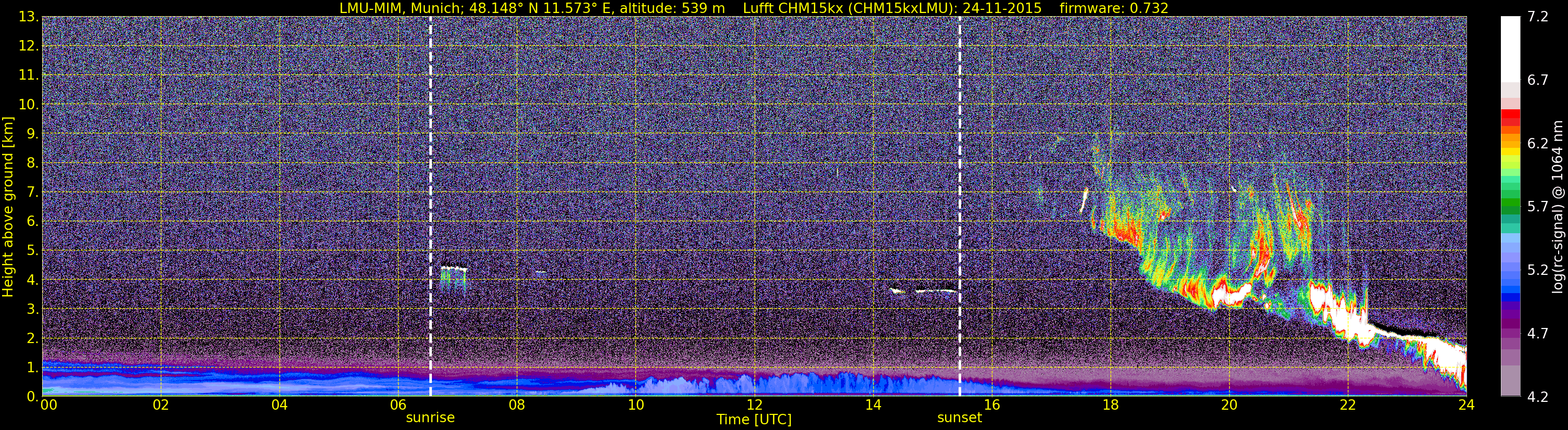Click the time axis tick label '08'

(516, 405)
